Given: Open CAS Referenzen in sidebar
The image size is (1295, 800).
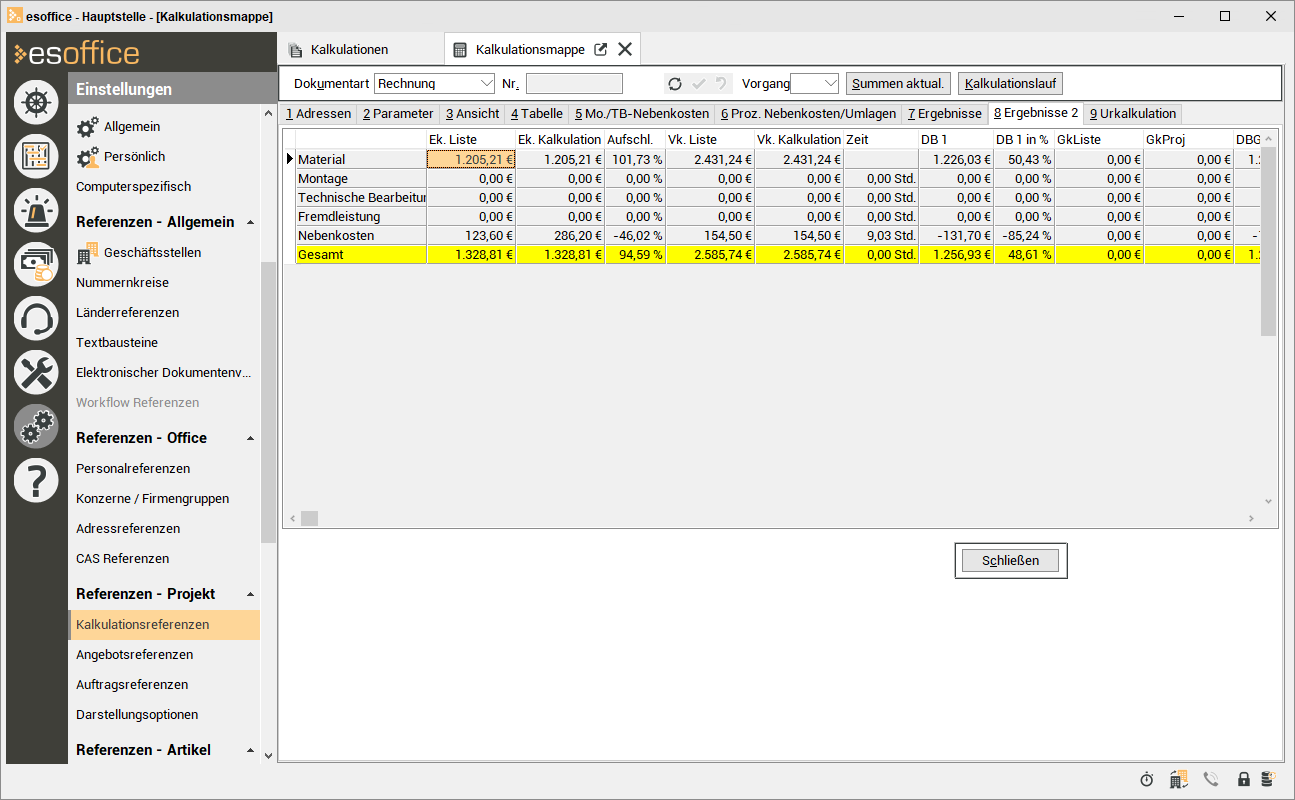Looking at the screenshot, I should click(x=123, y=559).
